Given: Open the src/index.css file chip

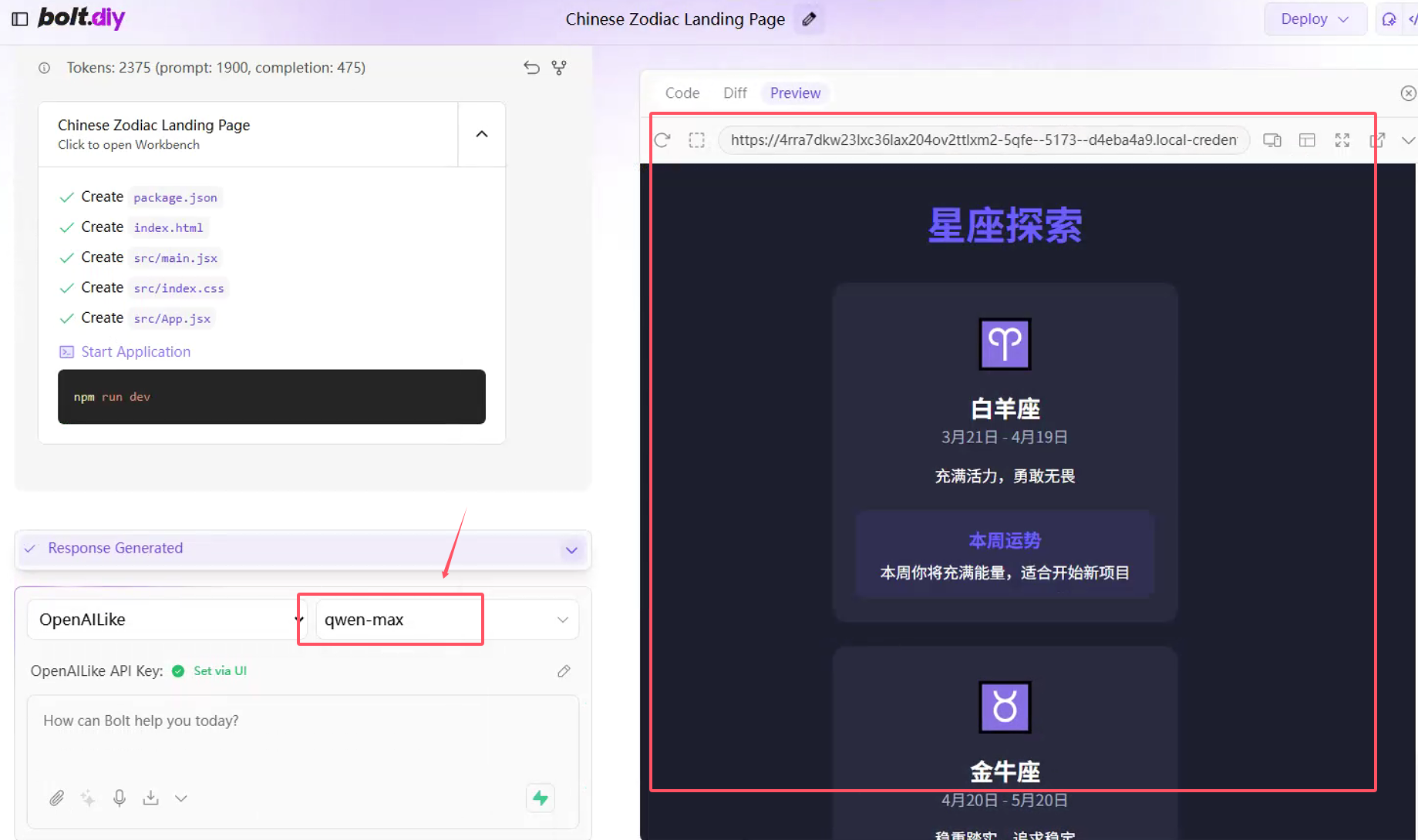Looking at the screenshot, I should click(x=179, y=287).
